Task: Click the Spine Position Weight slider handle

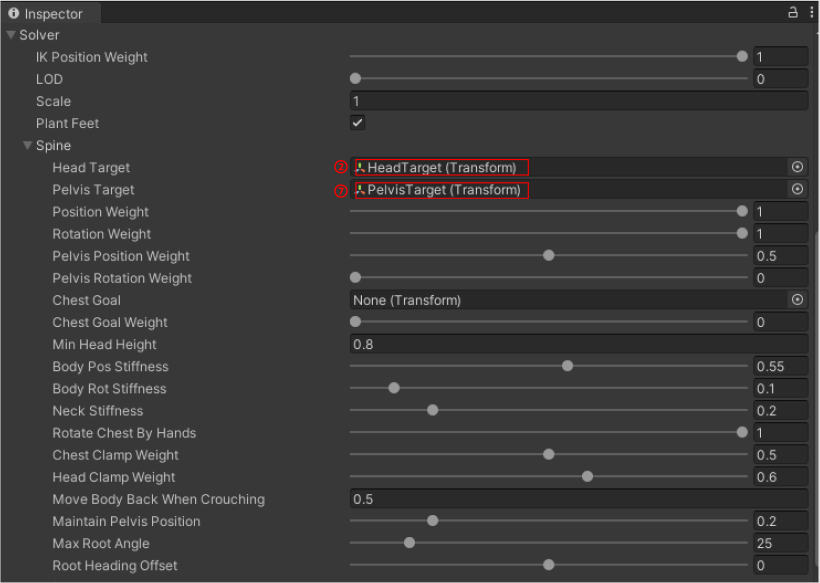Action: (742, 211)
